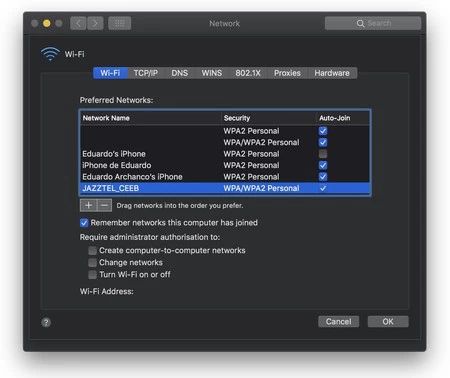Click the forward navigation arrow

click(x=95, y=23)
